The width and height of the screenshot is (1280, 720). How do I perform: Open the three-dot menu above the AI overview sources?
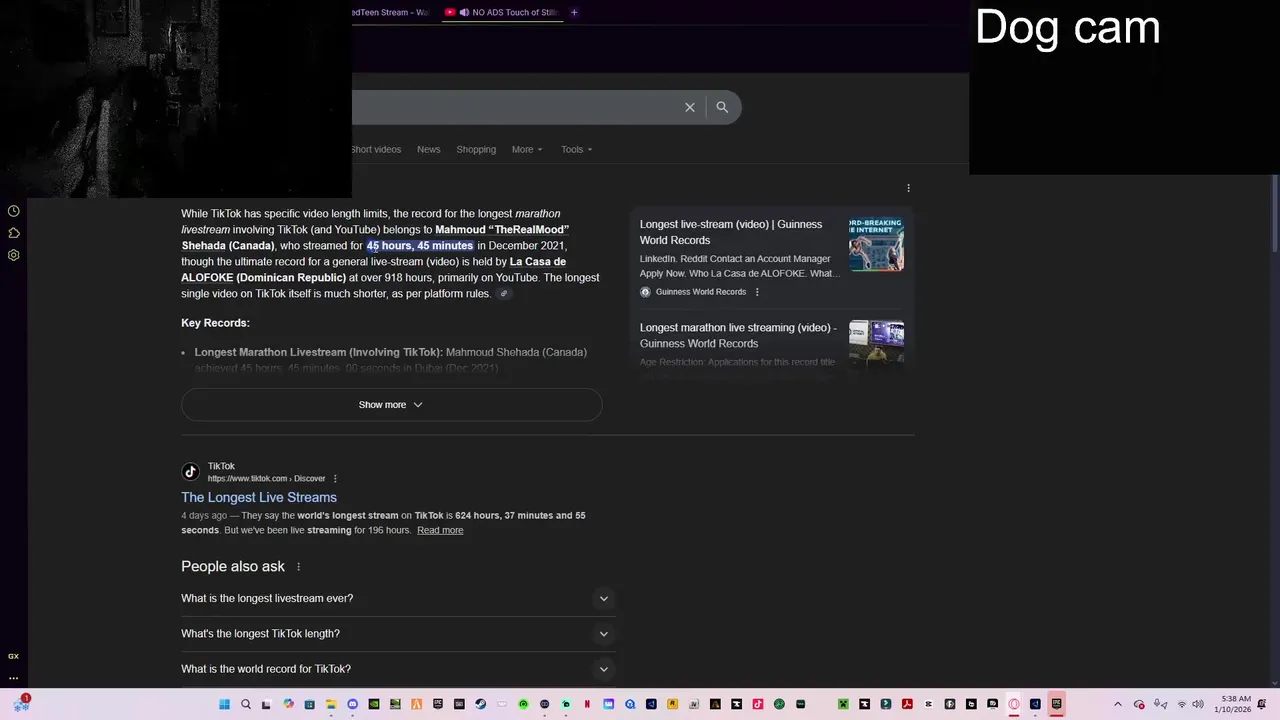coord(908,188)
